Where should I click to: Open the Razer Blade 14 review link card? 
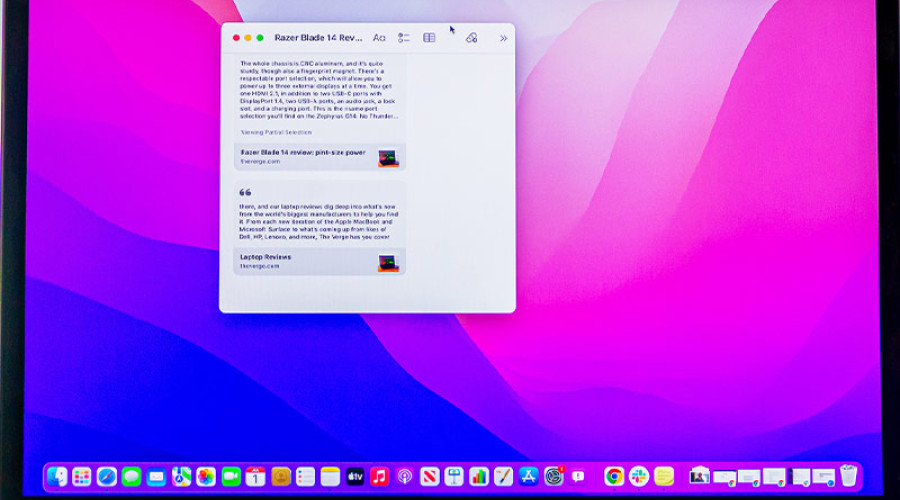[x=320, y=157]
